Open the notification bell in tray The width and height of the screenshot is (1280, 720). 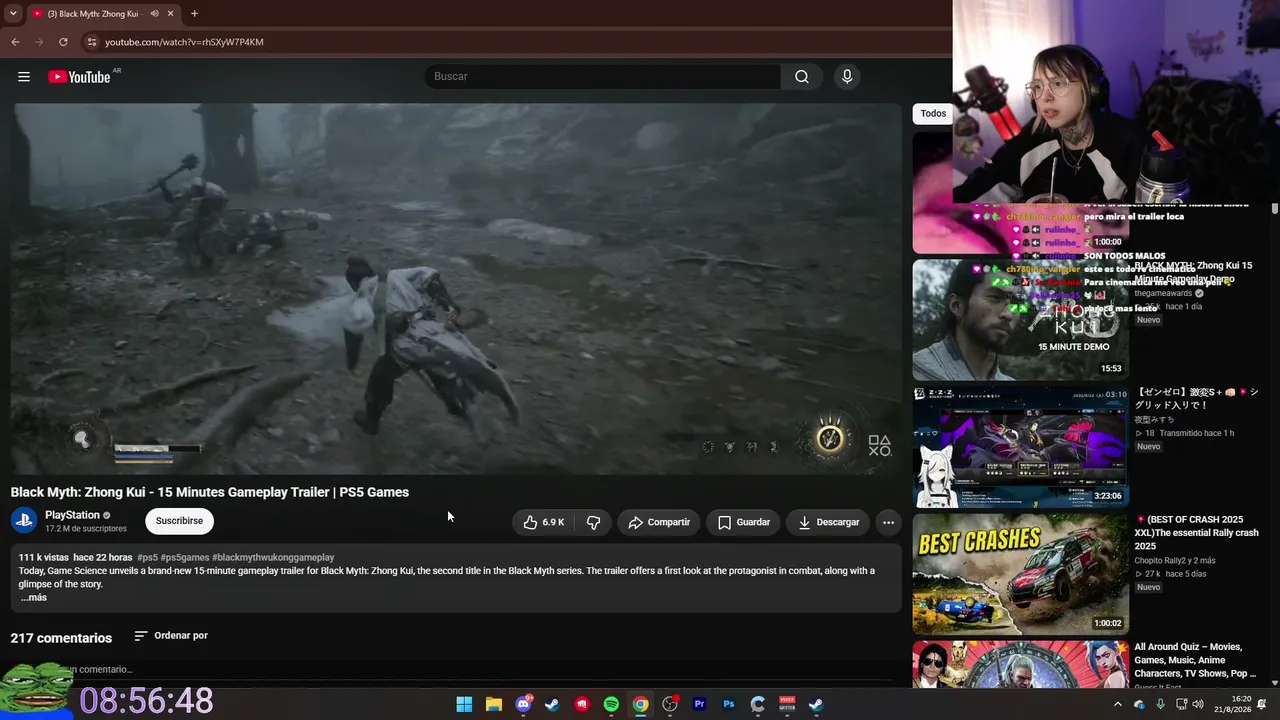pos(1262,704)
